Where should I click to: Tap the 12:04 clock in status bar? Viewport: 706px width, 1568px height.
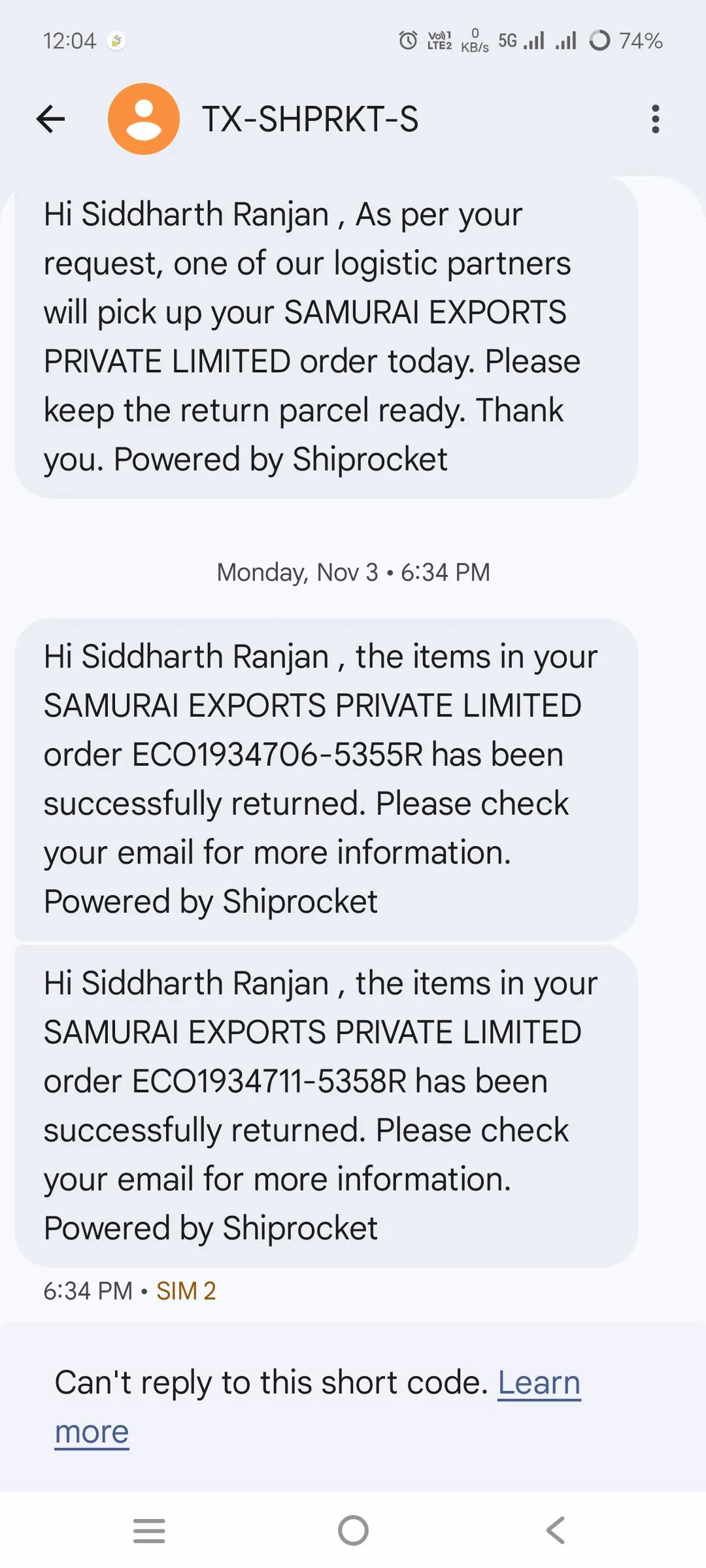69,41
